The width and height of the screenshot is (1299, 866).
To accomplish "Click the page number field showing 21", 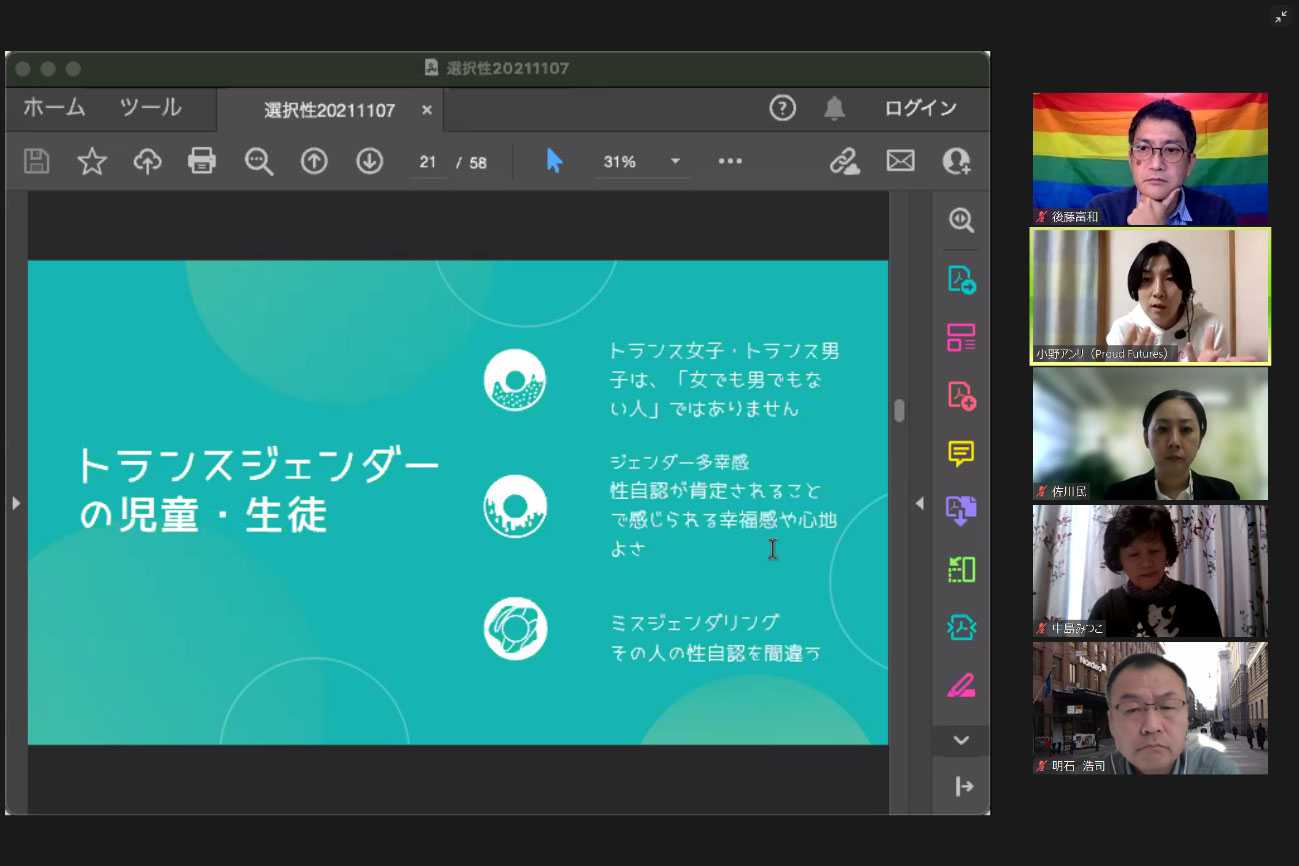I will click(x=428, y=162).
